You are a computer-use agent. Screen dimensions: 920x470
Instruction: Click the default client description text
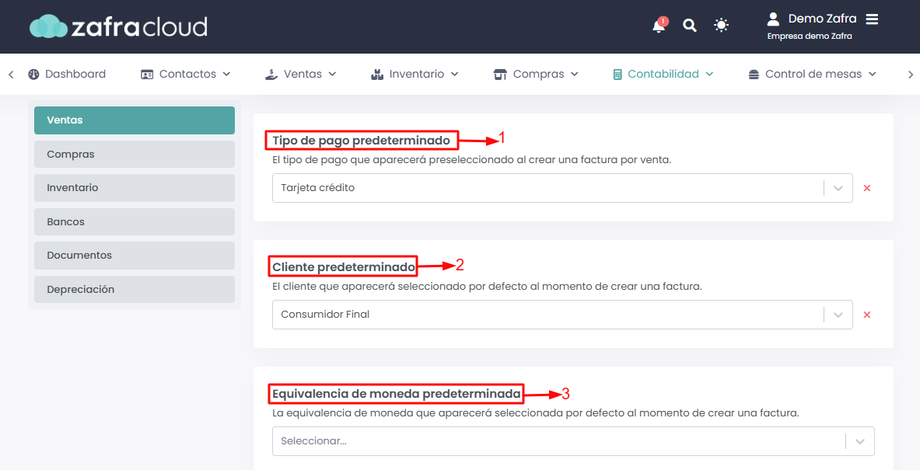point(487,287)
